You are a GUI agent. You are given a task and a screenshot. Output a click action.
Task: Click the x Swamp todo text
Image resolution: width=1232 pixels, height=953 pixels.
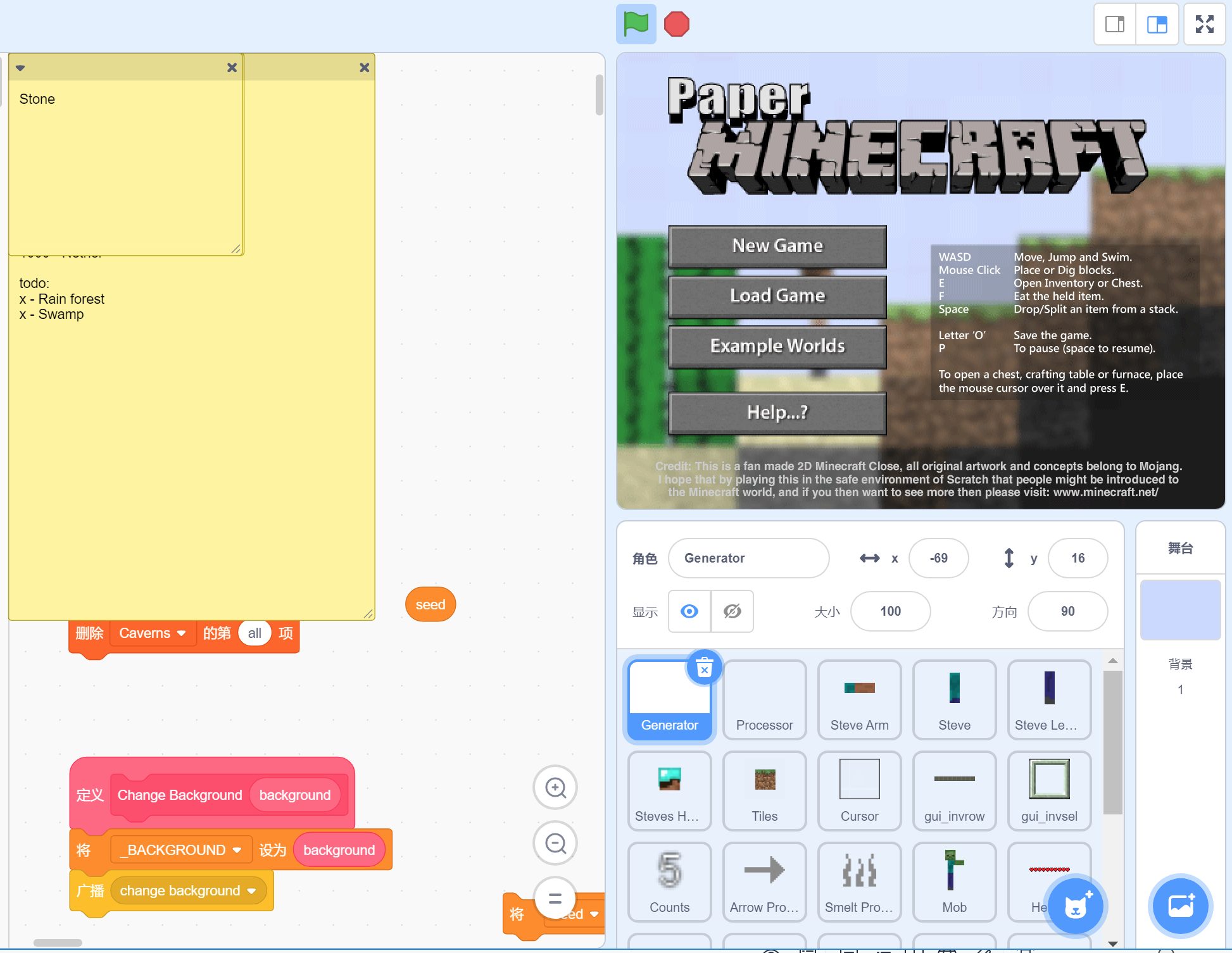coord(51,315)
